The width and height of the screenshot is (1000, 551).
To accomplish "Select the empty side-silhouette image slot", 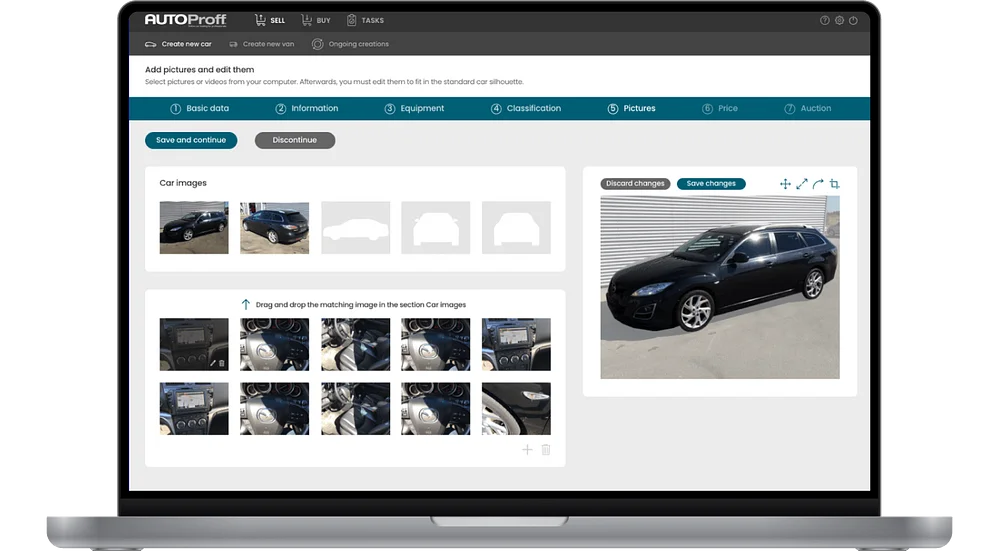I will tap(355, 228).
